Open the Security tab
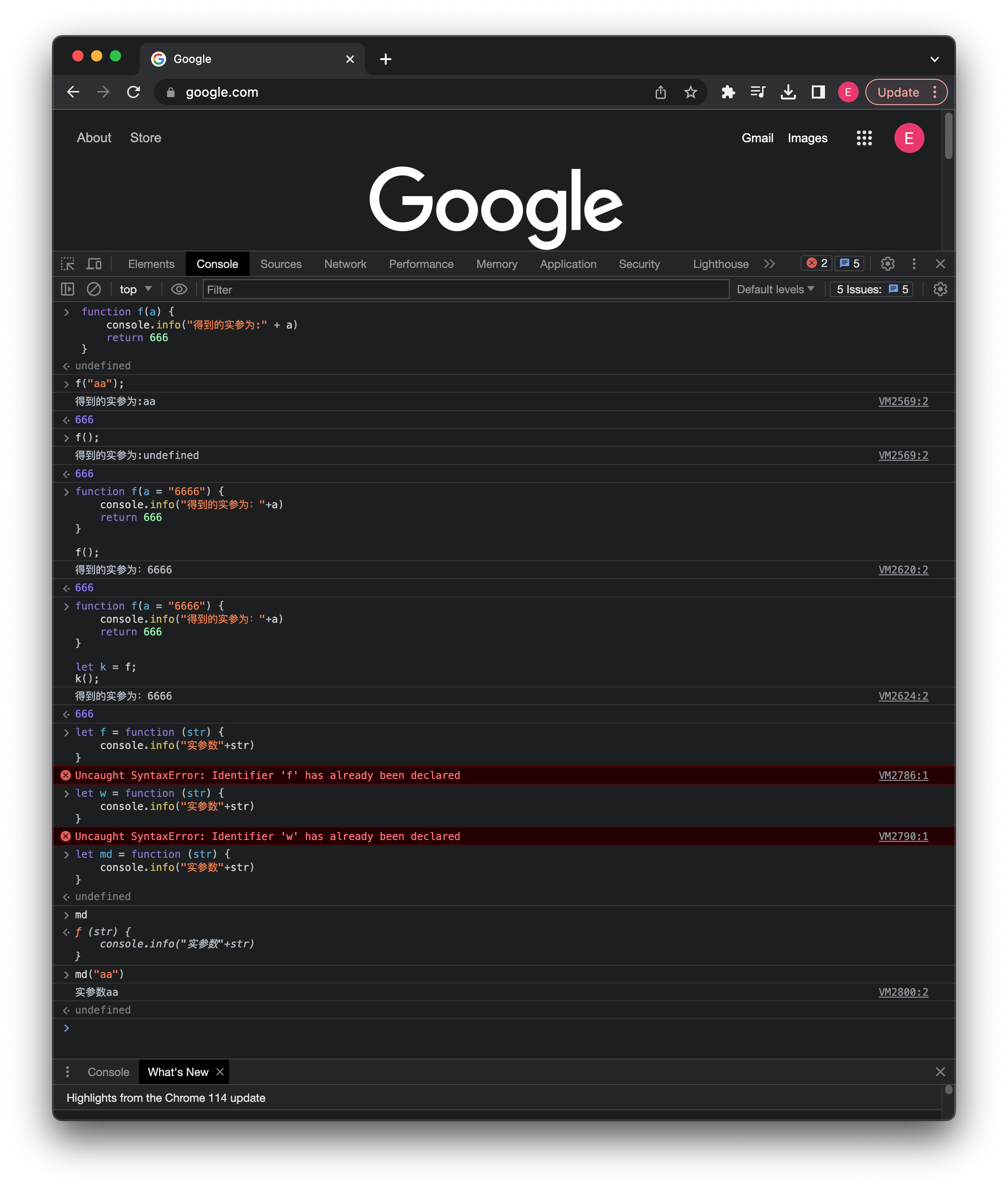This screenshot has width=1008, height=1190. [639, 264]
